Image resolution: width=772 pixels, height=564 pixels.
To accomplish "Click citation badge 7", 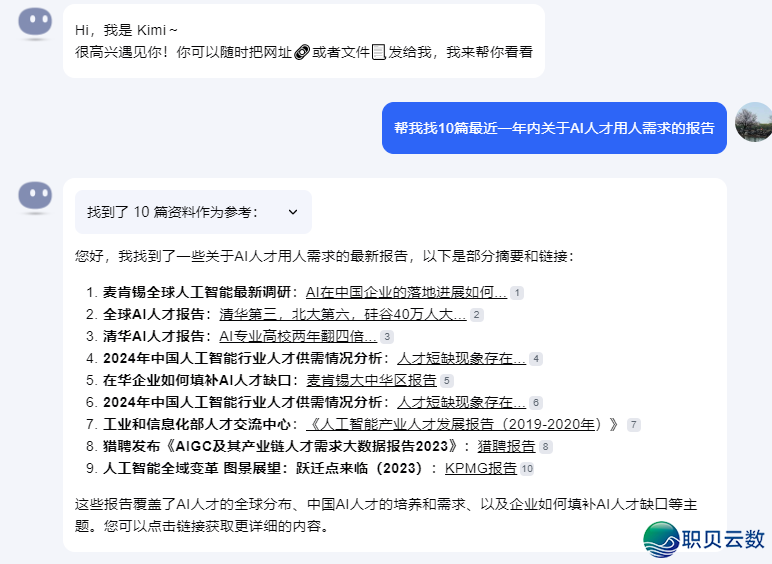I will pyautogui.click(x=634, y=425).
